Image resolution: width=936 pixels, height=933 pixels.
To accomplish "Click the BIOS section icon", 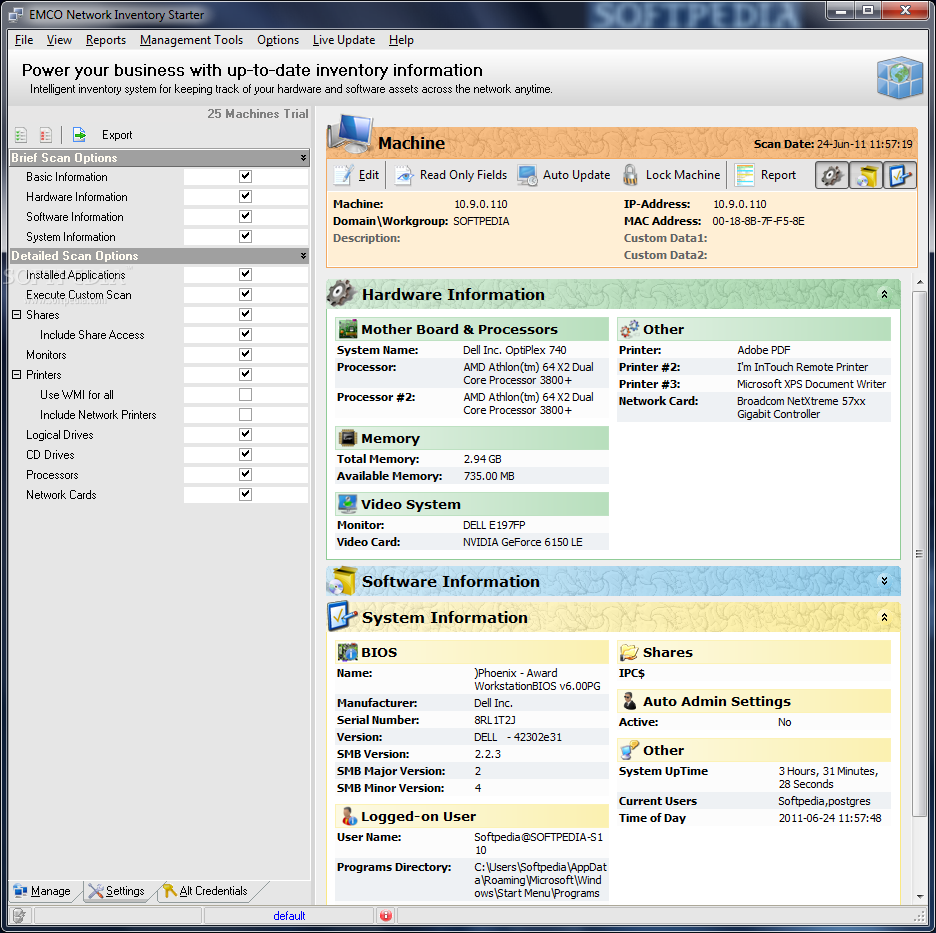I will (347, 652).
